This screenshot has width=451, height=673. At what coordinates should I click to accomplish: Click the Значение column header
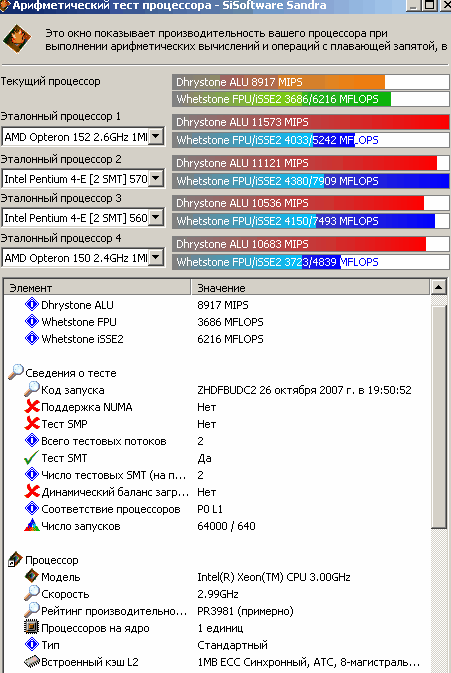(x=310, y=287)
